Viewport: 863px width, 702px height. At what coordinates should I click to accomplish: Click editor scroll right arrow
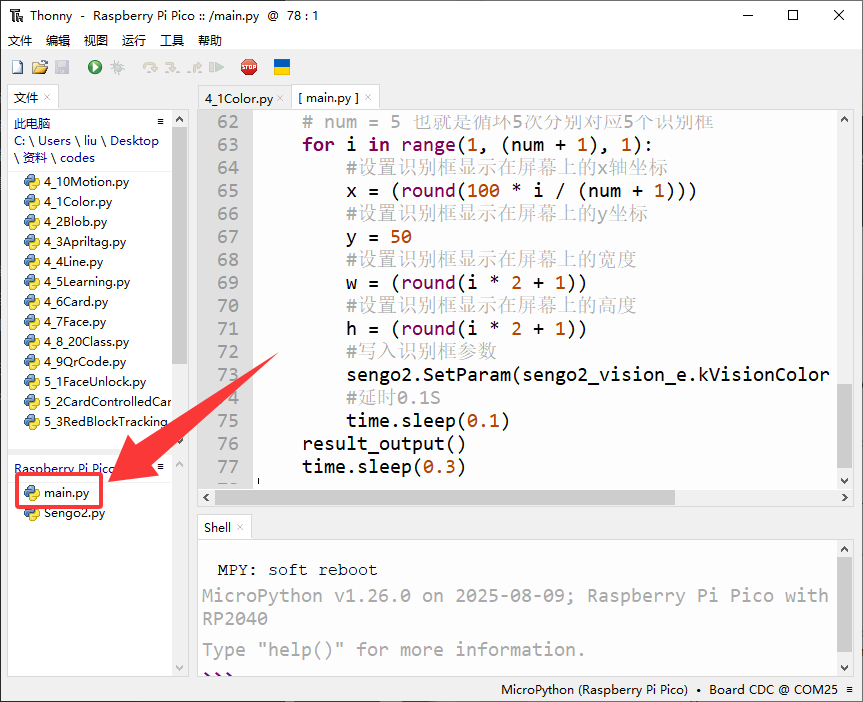[x=844, y=498]
